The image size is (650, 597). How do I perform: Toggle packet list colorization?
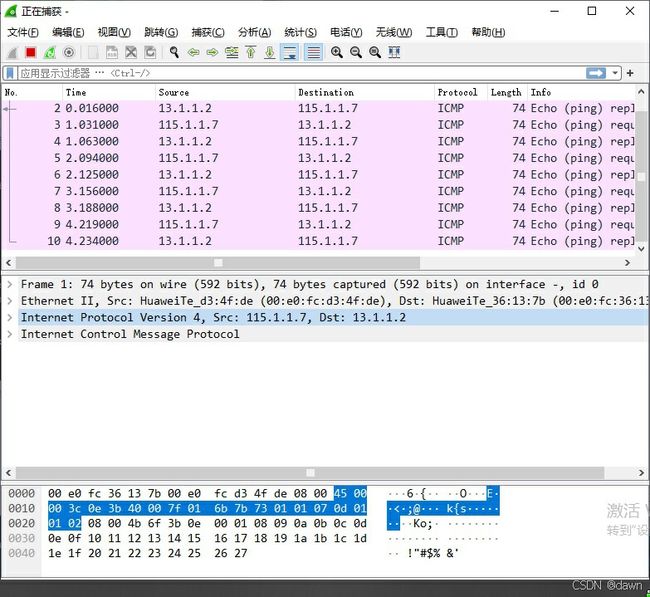(314, 53)
